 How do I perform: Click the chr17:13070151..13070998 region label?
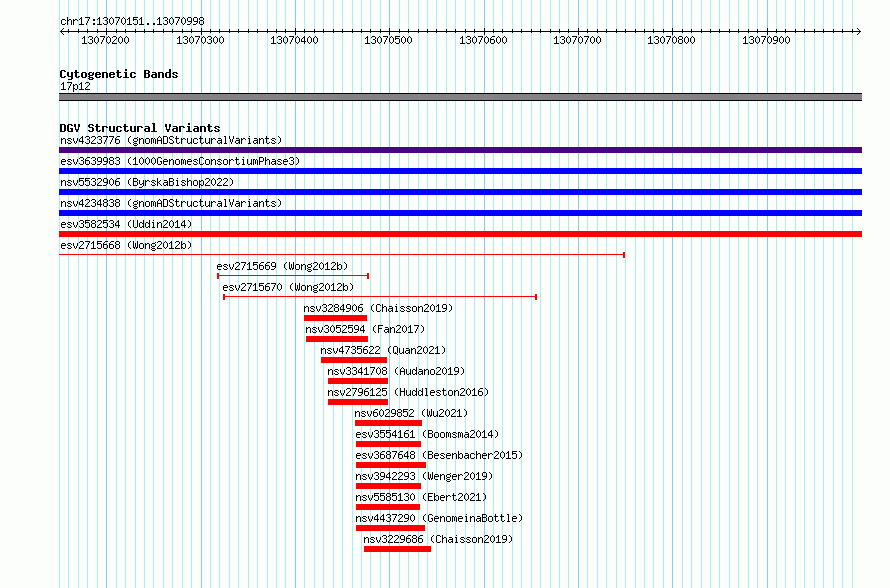point(132,21)
